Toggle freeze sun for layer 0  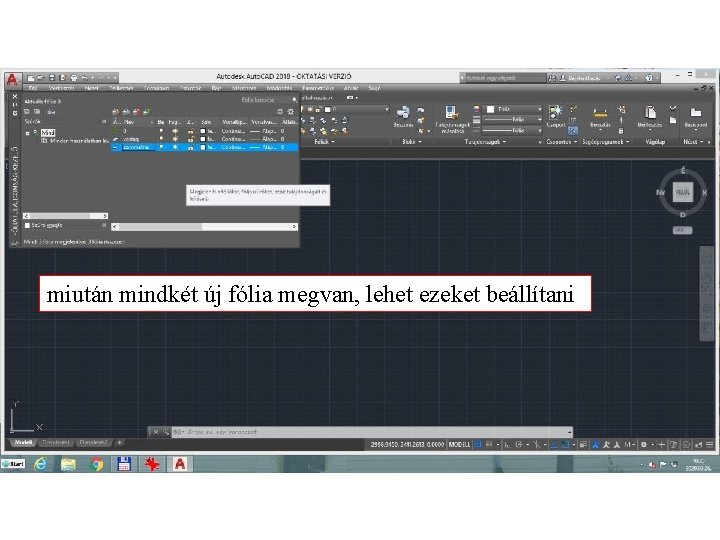[x=175, y=131]
